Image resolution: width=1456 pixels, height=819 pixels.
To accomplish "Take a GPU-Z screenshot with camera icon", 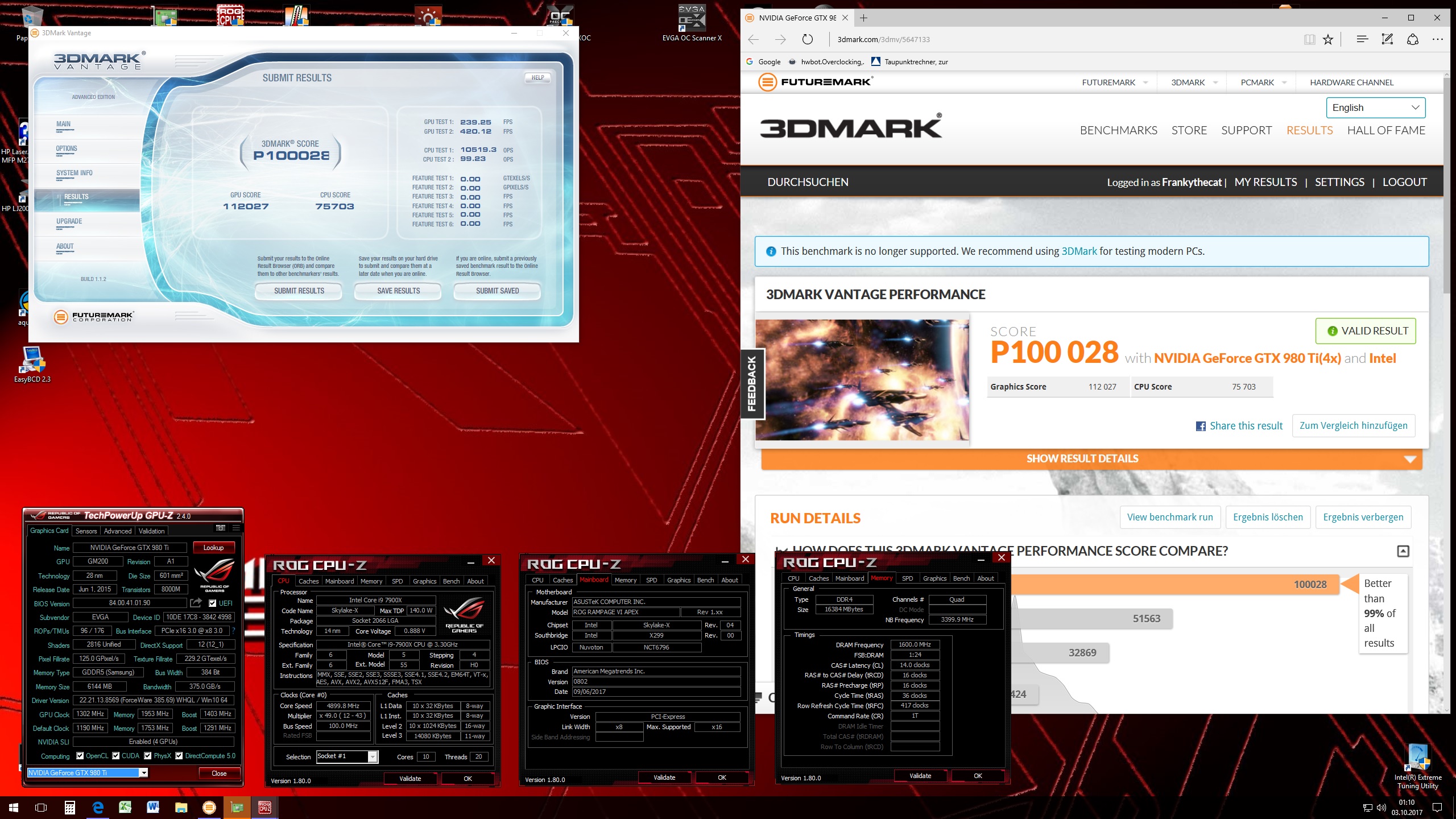I will point(221,528).
